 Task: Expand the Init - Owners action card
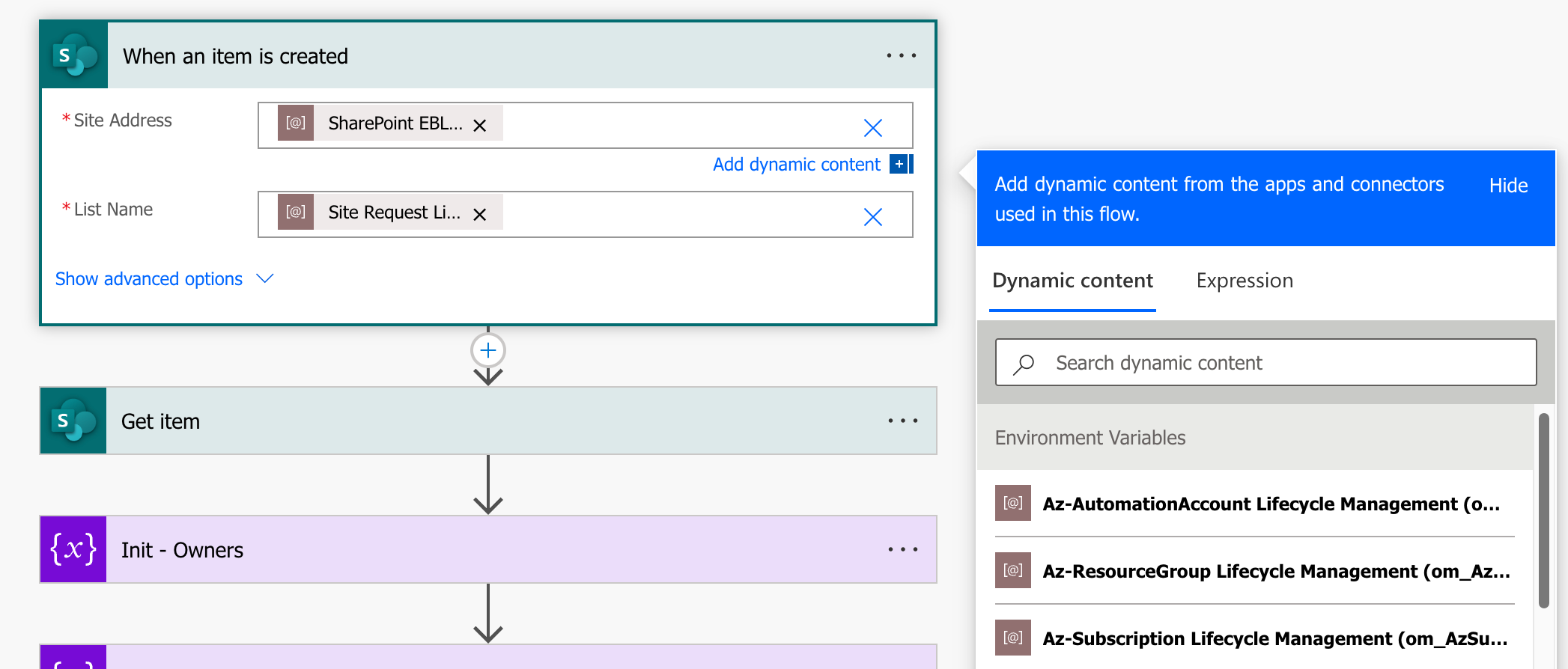point(449,550)
